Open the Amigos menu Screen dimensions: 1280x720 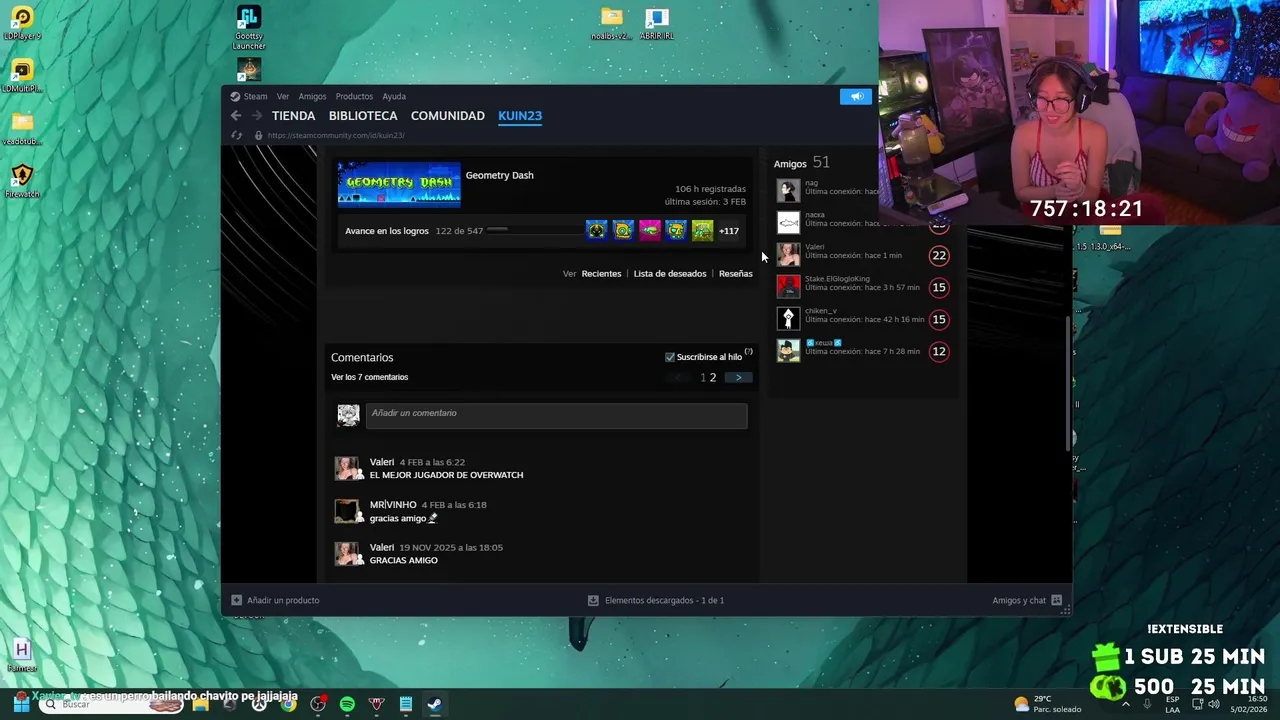pos(312,97)
